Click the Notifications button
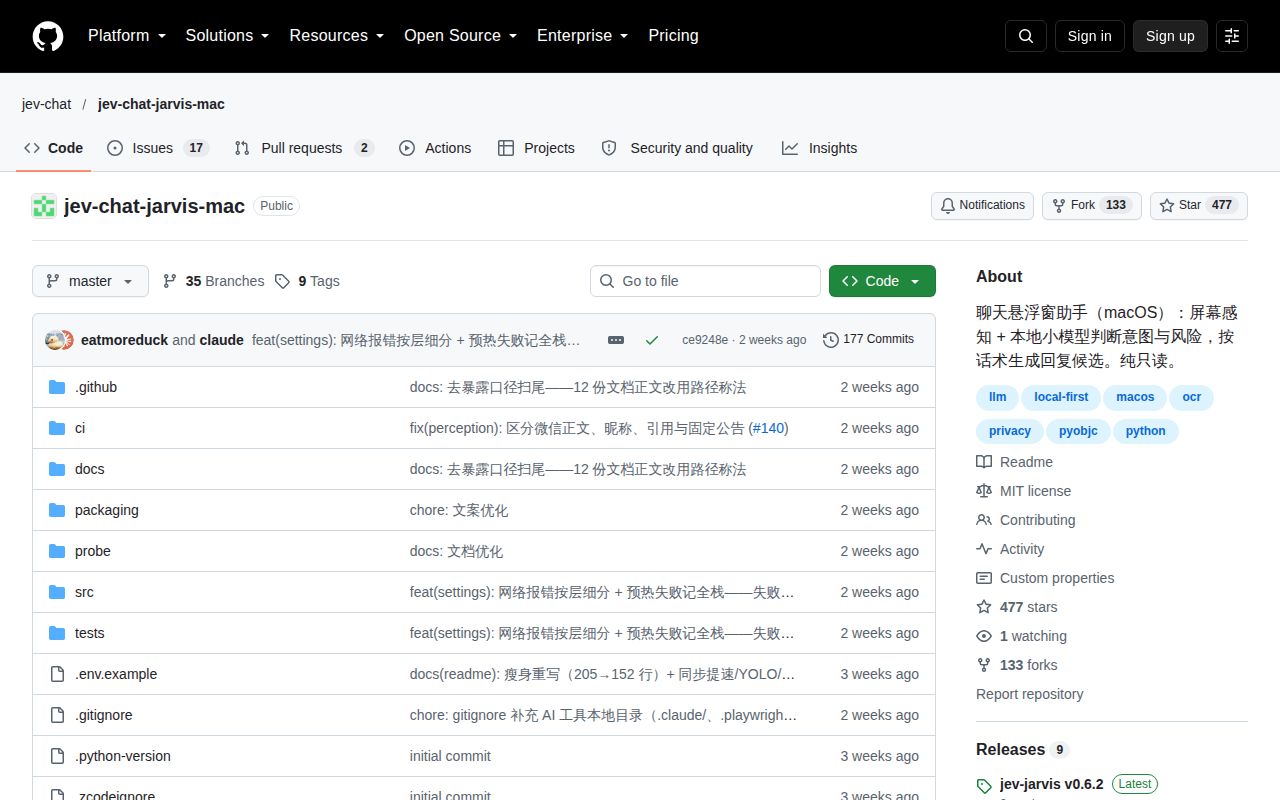This screenshot has height=800, width=1280. click(x=982, y=205)
